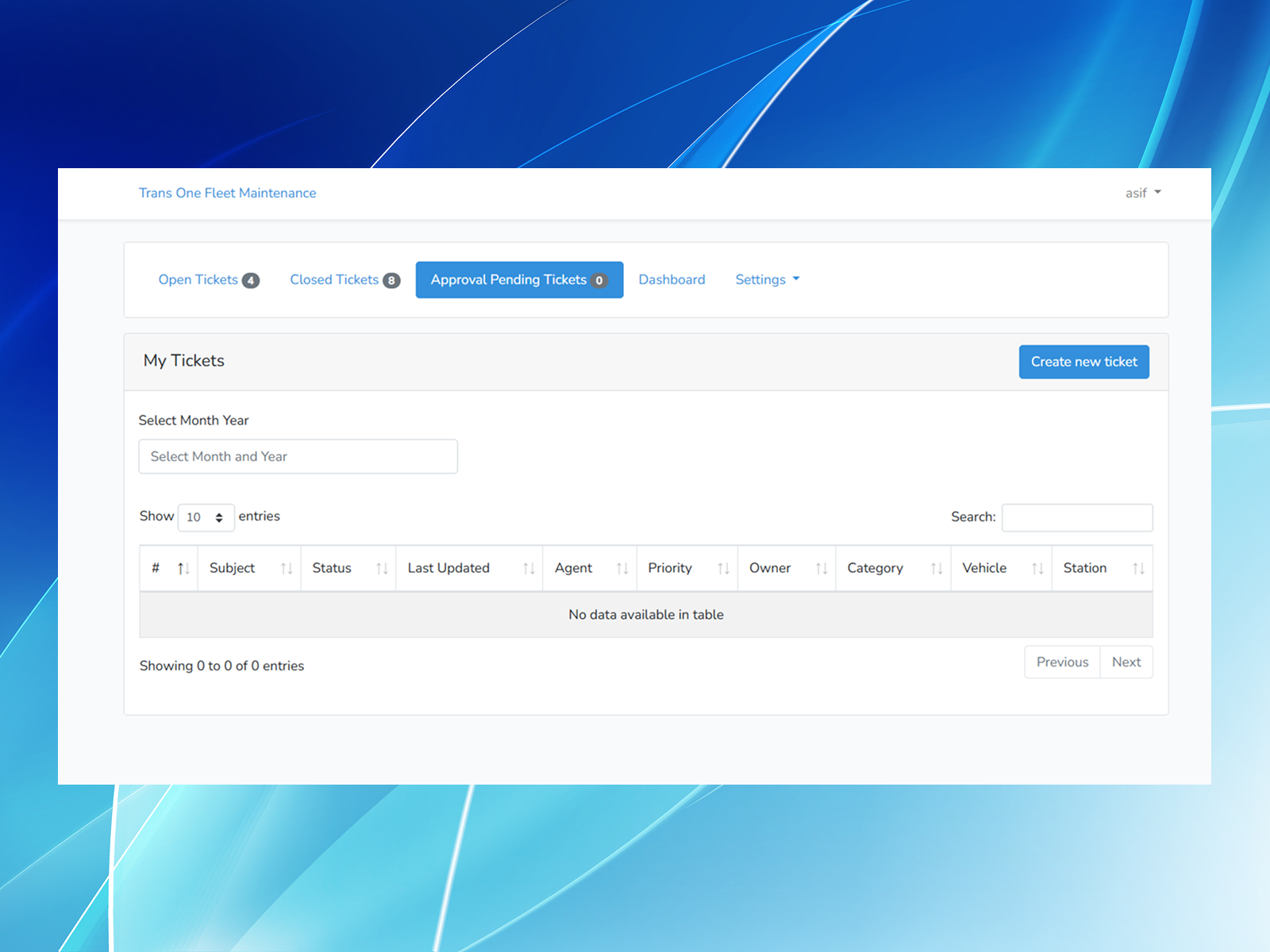The height and width of the screenshot is (952, 1270).
Task: Open the Dashboard tab
Action: coord(672,279)
